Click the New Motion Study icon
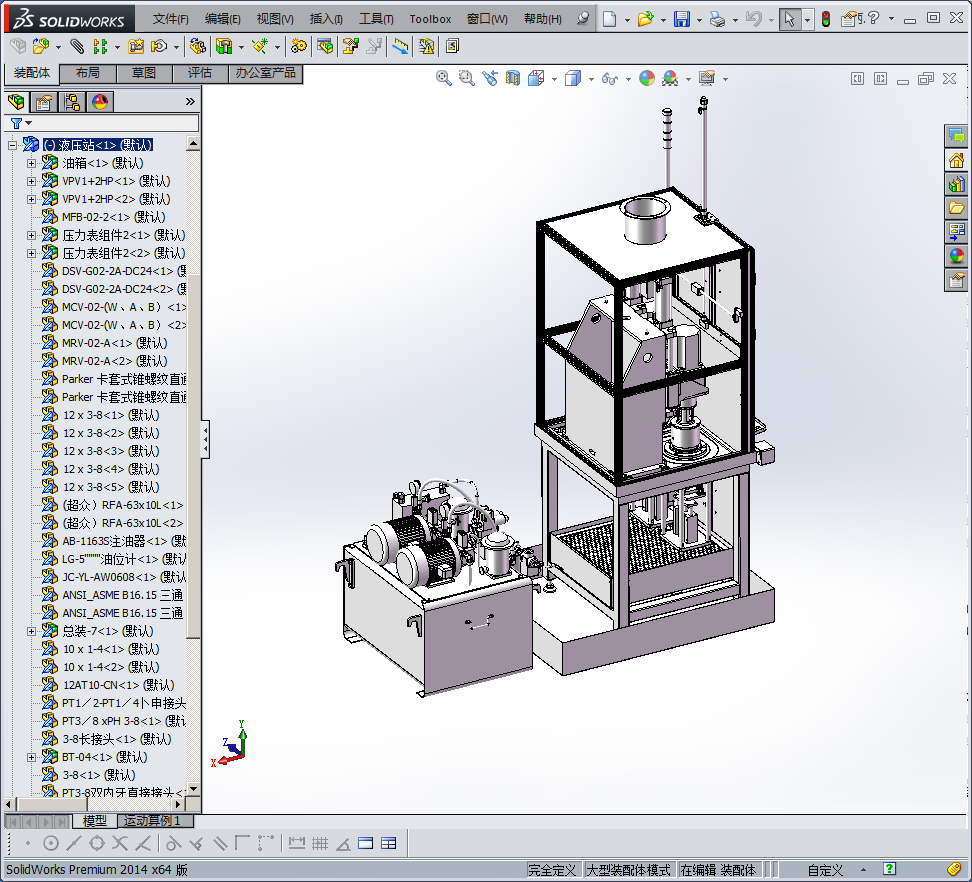This screenshot has width=972, height=882. tap(299, 46)
